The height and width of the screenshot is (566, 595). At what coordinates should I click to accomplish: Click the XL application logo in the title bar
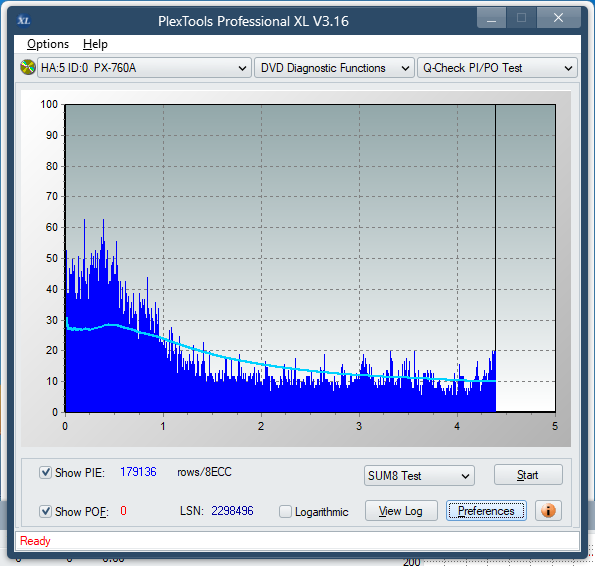point(24,20)
